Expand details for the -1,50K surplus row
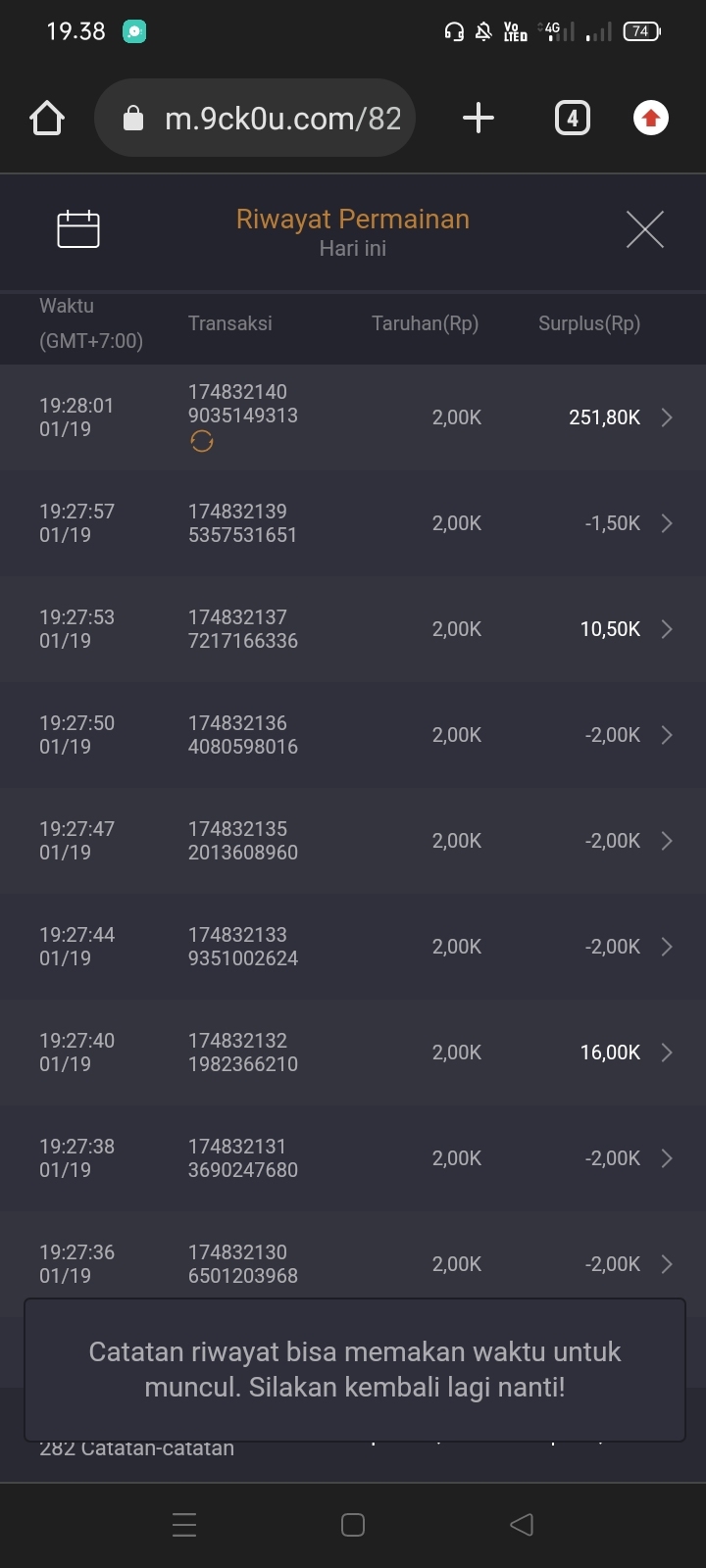706x1568 pixels. coord(667,523)
